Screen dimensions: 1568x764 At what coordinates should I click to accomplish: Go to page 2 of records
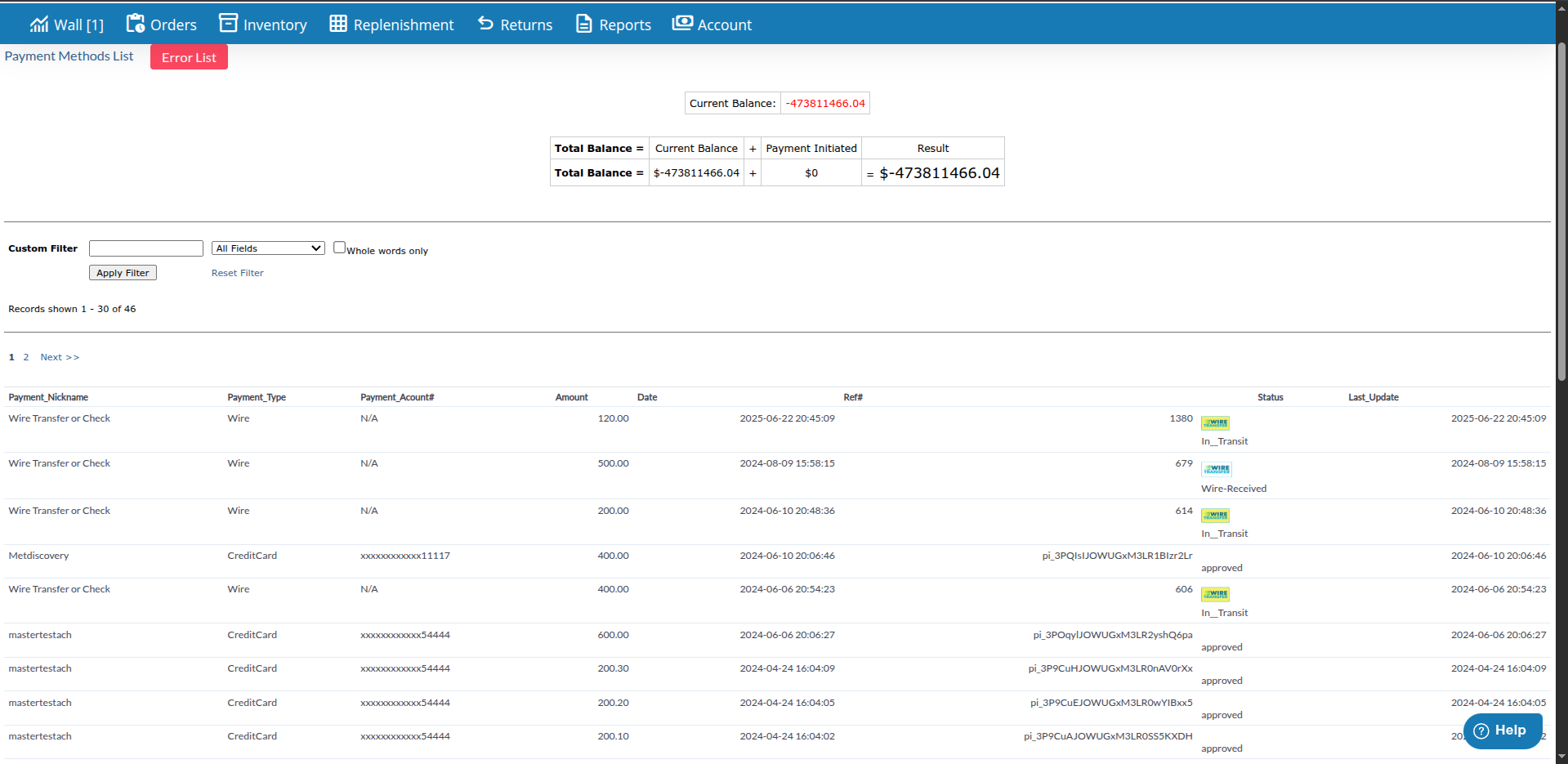point(26,356)
